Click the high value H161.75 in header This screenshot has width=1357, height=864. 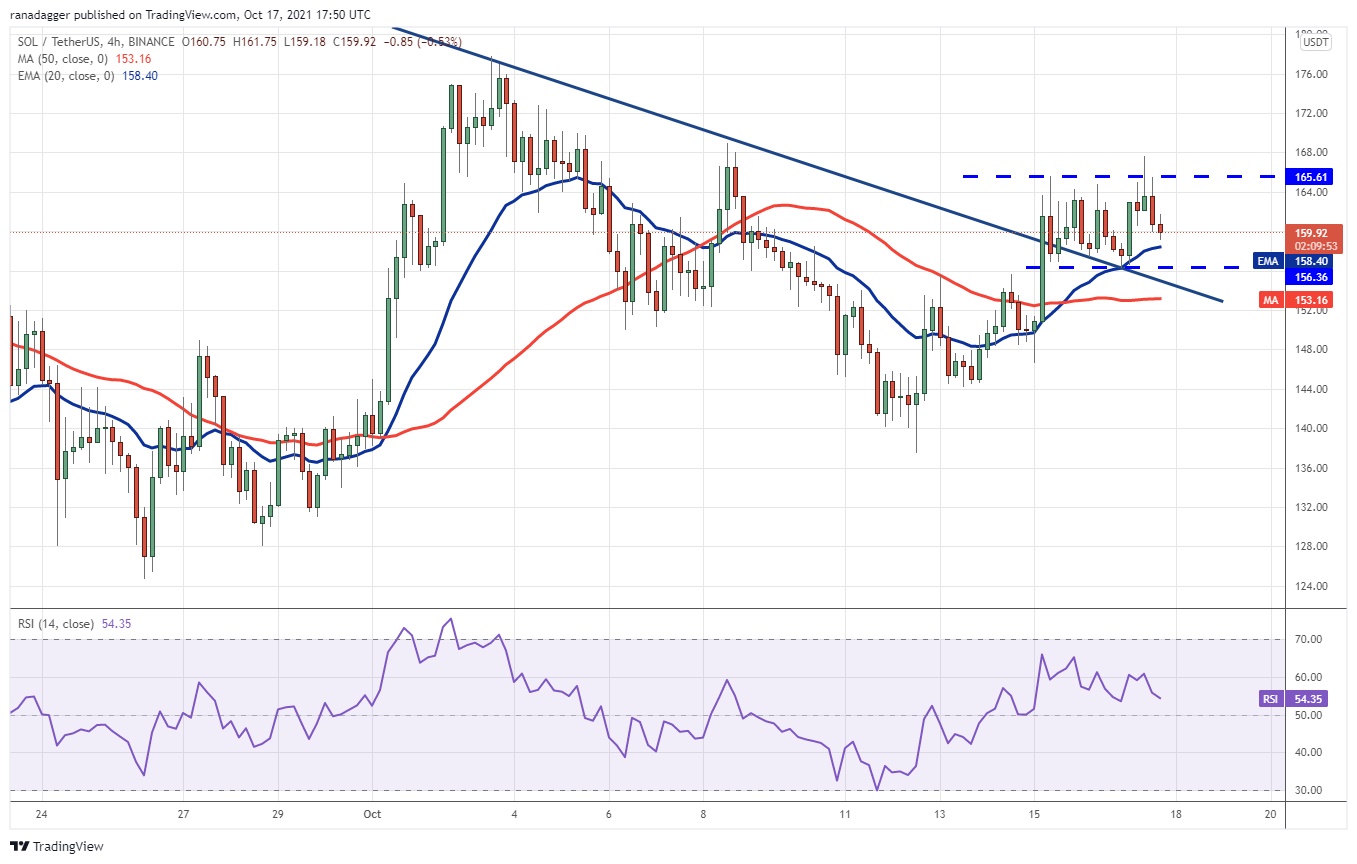[x=254, y=43]
